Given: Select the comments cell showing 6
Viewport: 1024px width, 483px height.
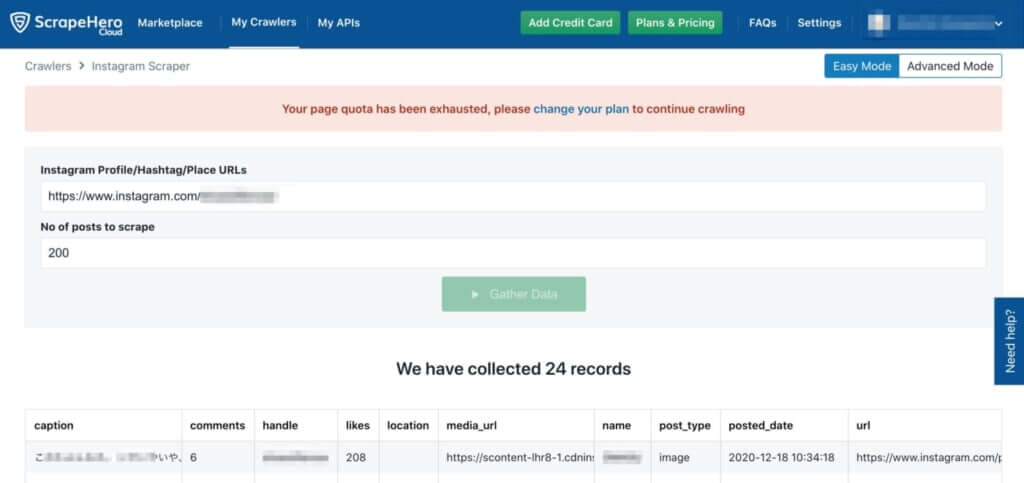Looking at the screenshot, I should click(217, 458).
